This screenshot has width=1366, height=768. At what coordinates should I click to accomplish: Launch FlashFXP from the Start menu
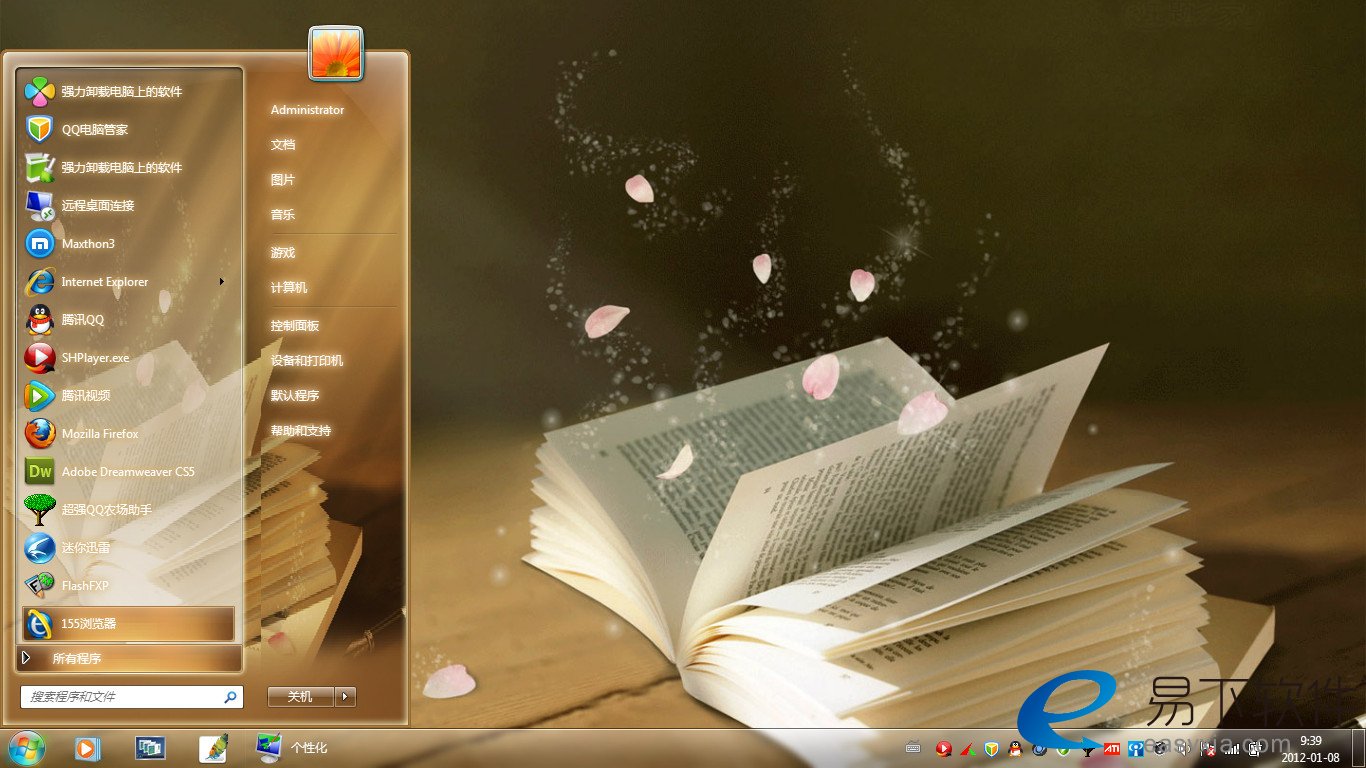coord(129,585)
